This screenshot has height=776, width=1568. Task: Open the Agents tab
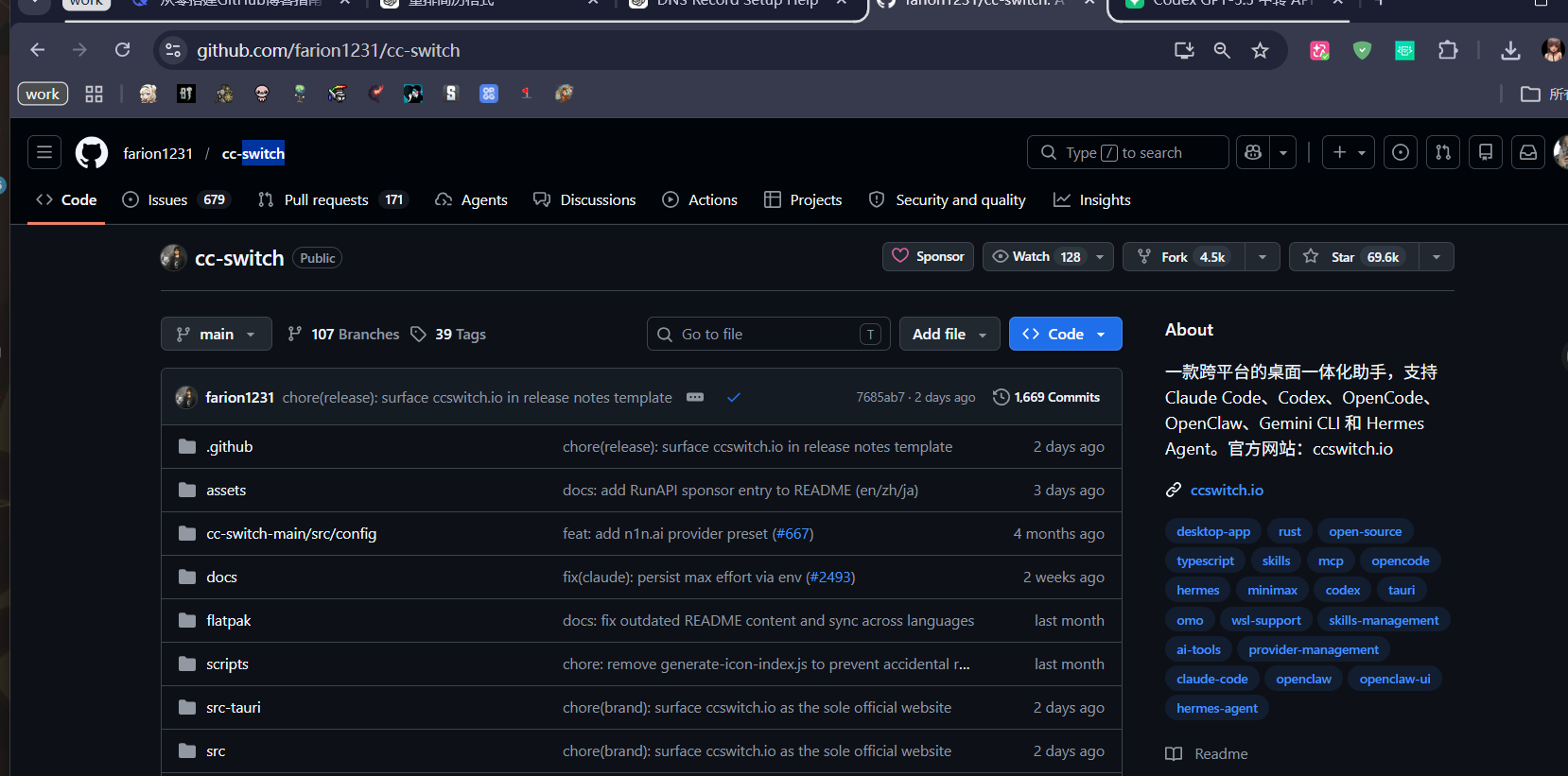471,199
